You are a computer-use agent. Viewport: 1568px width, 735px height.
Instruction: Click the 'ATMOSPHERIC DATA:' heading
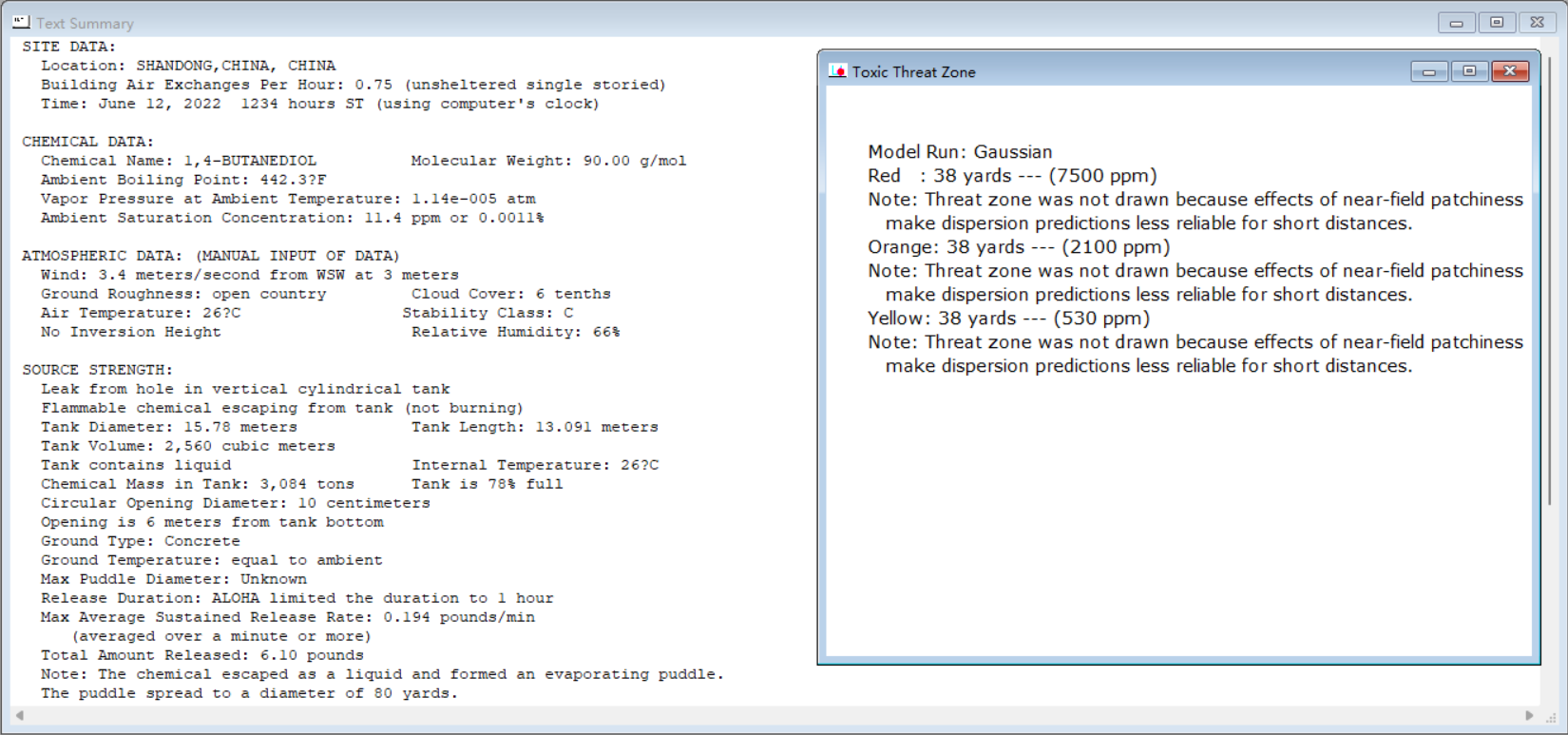211,256
